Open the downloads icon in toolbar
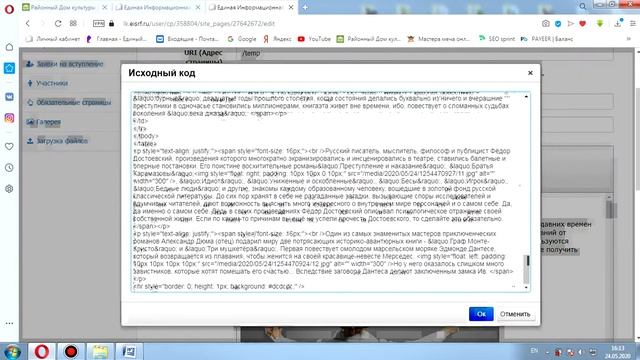The width and height of the screenshot is (640, 360). click(618, 24)
